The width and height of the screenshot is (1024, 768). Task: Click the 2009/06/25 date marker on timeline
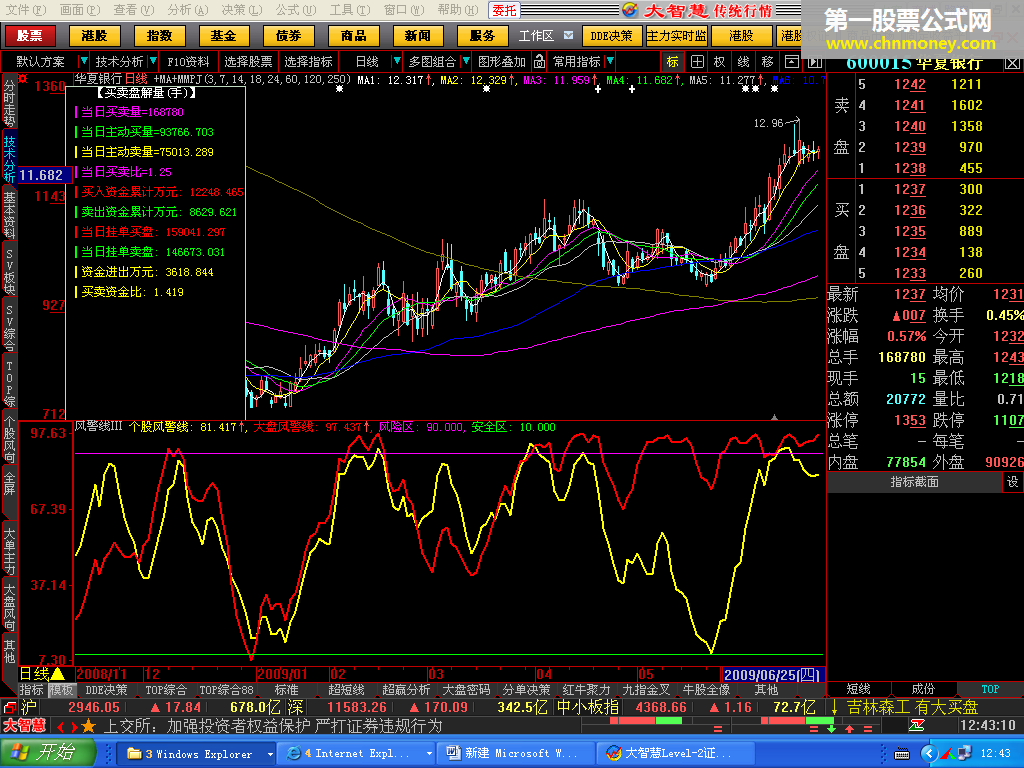[x=772, y=674]
